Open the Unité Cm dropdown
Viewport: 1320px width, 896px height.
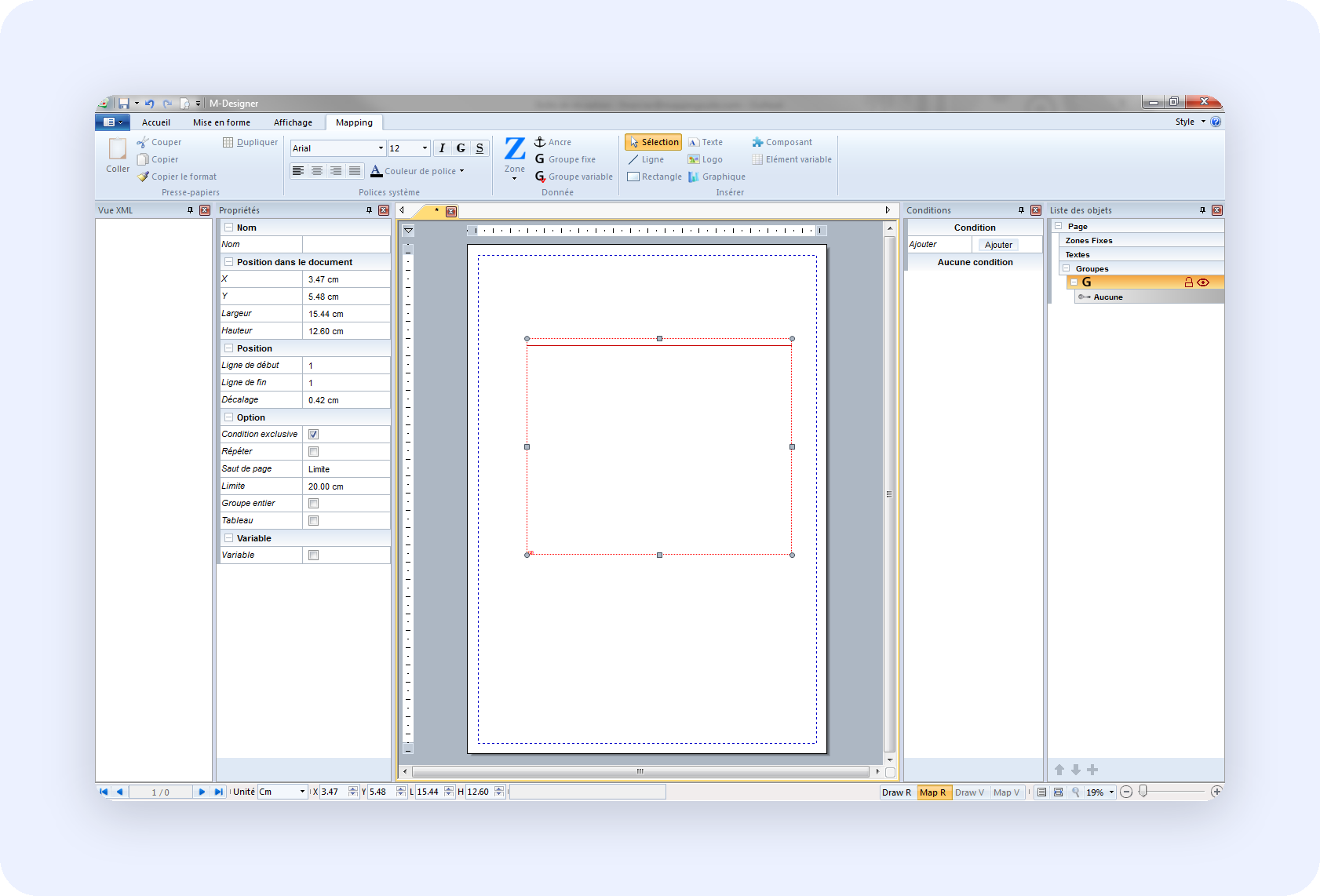tap(302, 792)
